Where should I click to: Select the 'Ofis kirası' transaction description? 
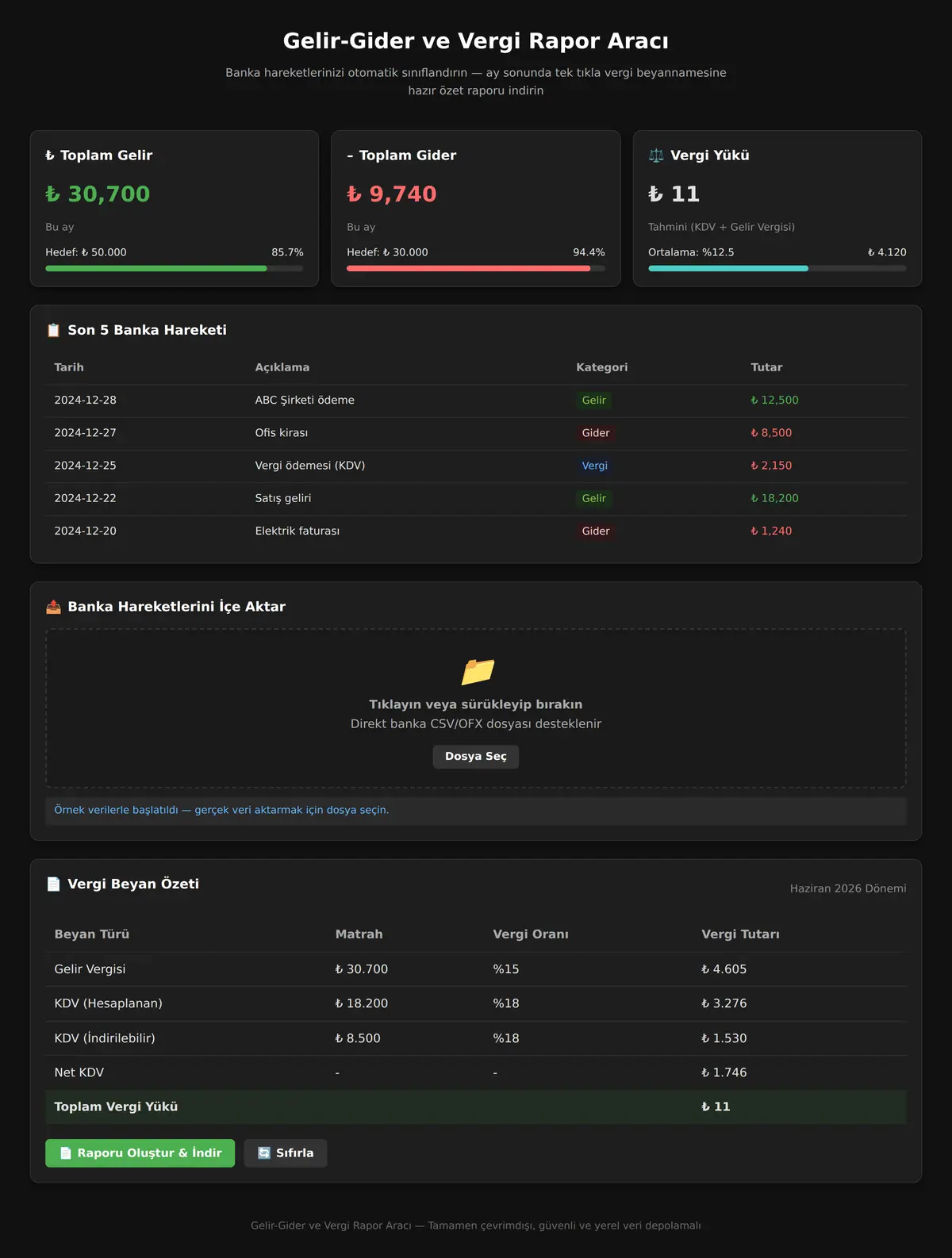tap(282, 433)
